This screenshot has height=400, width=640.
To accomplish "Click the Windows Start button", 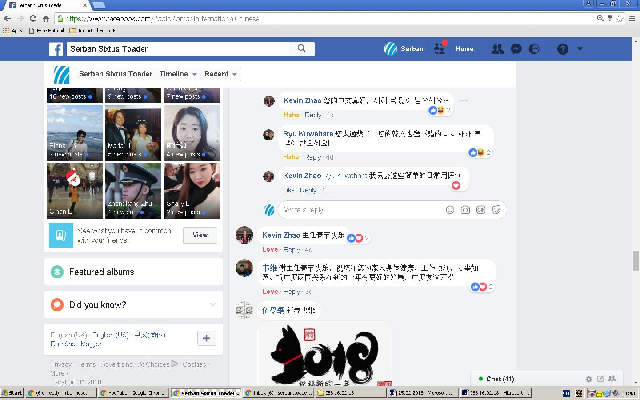I will 12,393.
